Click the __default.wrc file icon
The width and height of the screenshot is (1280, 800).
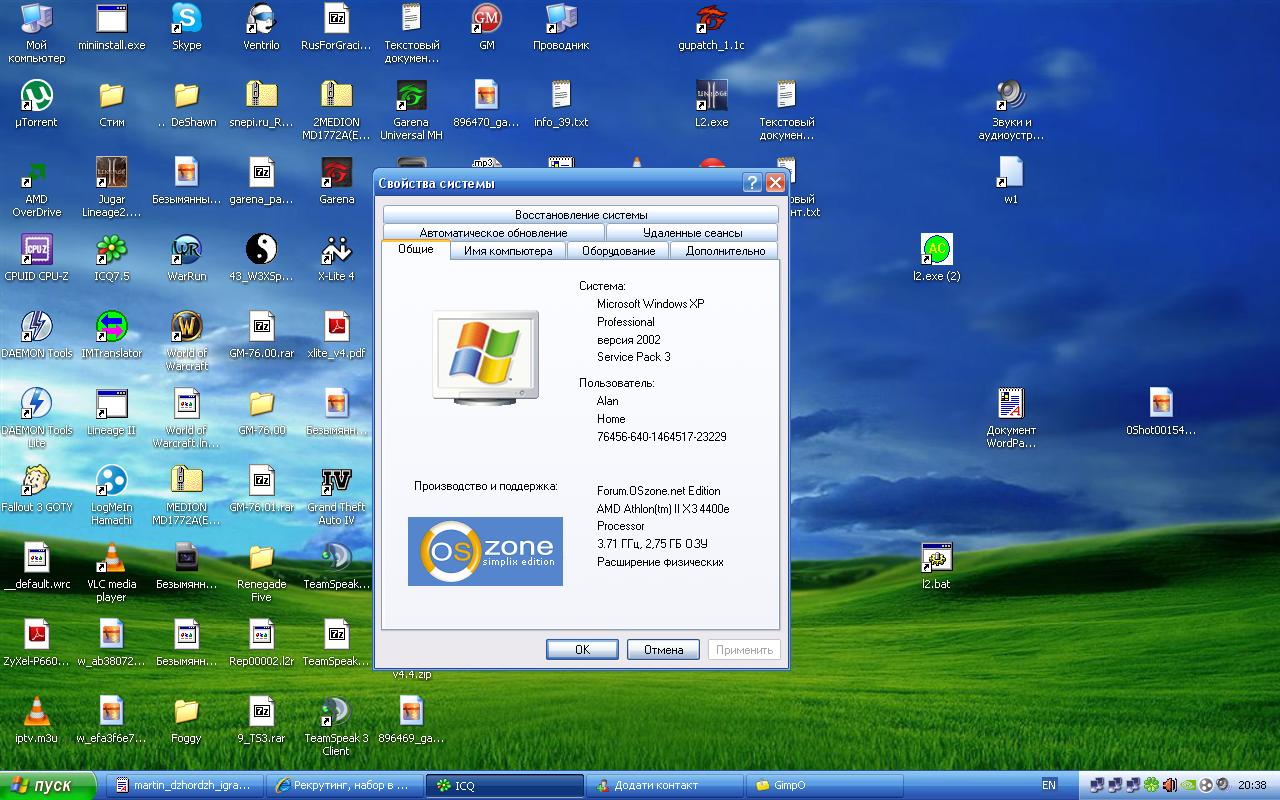(36, 566)
